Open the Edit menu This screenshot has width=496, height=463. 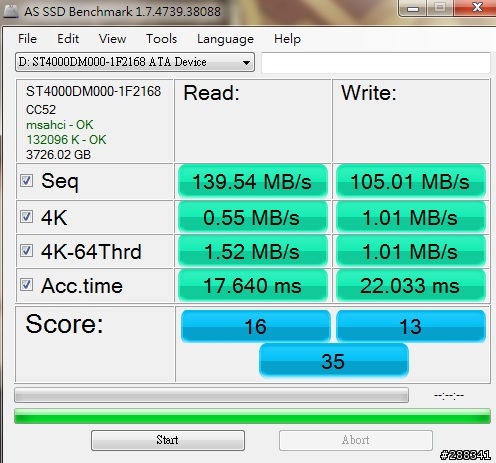[x=68, y=39]
